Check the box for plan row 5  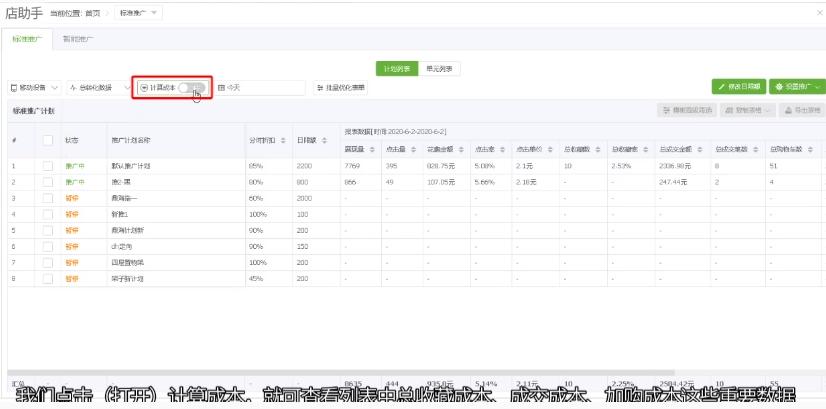48,230
